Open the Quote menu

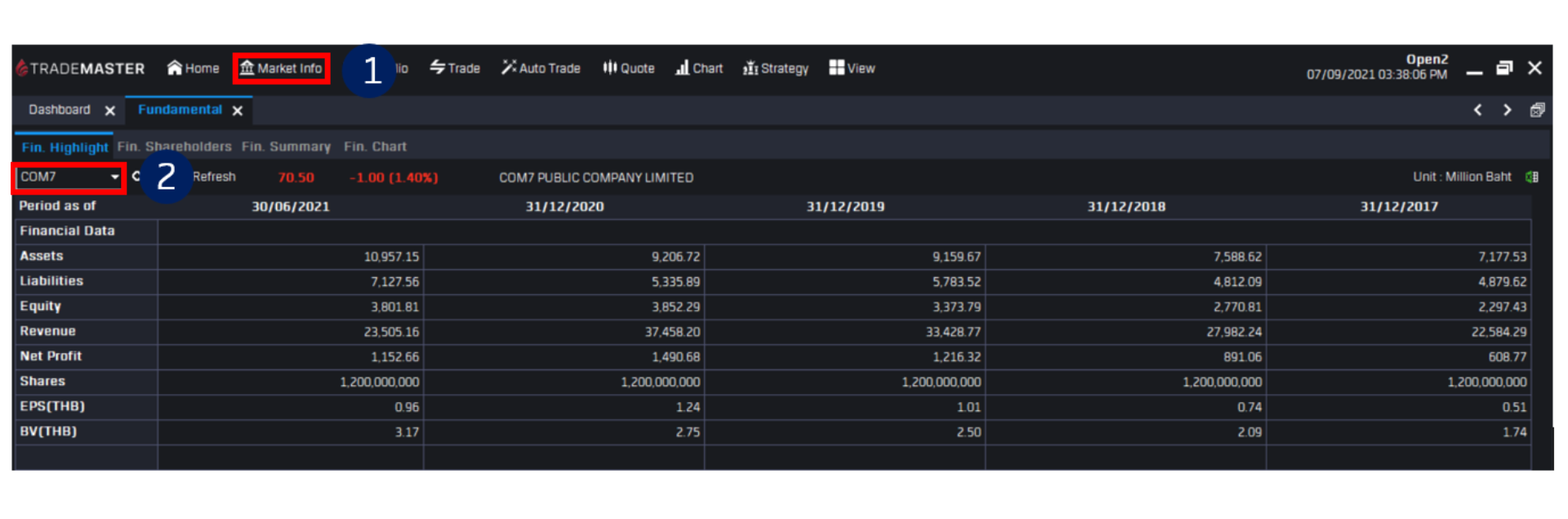629,69
